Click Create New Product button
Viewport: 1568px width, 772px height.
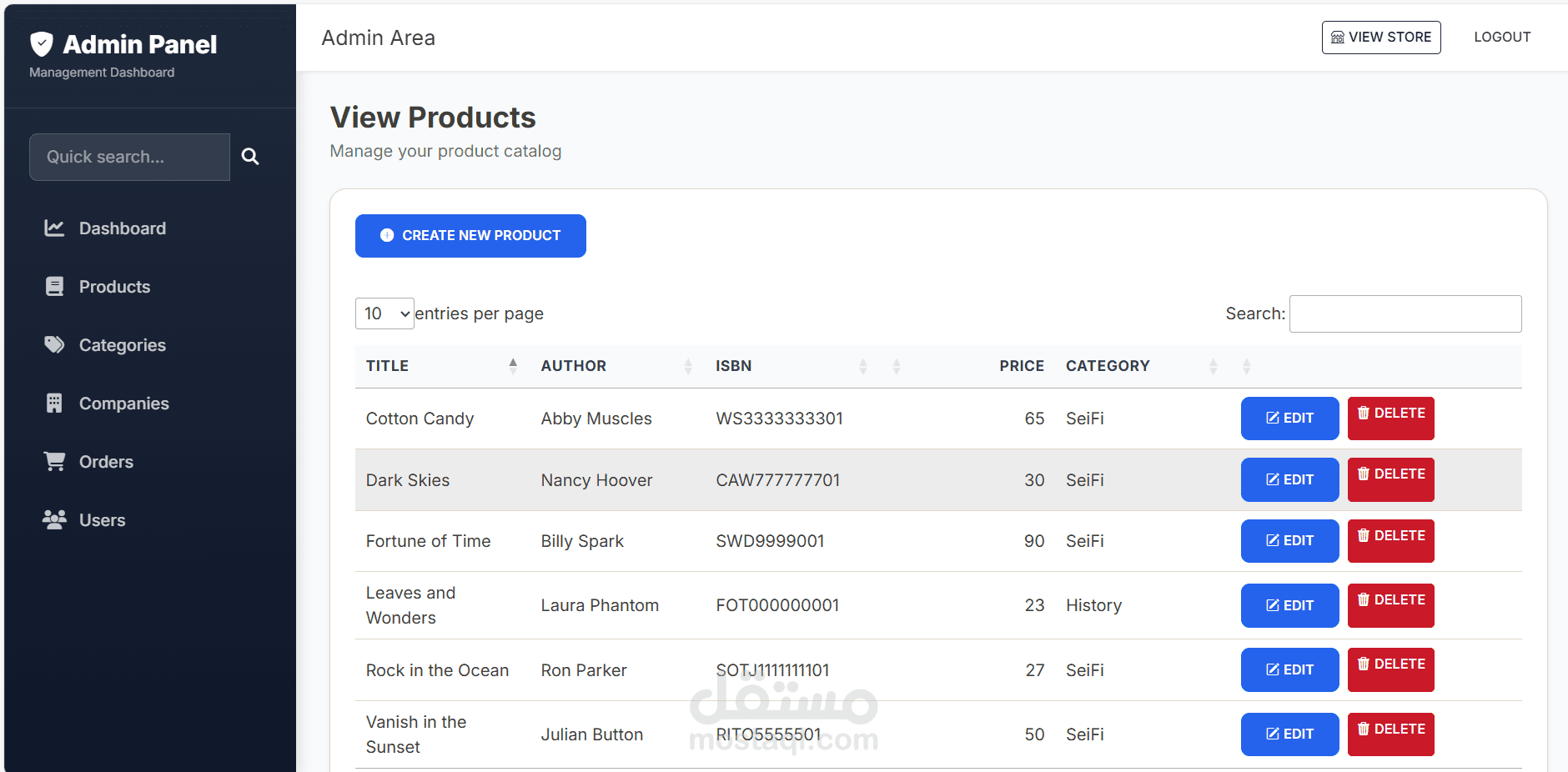pyautogui.click(x=470, y=236)
